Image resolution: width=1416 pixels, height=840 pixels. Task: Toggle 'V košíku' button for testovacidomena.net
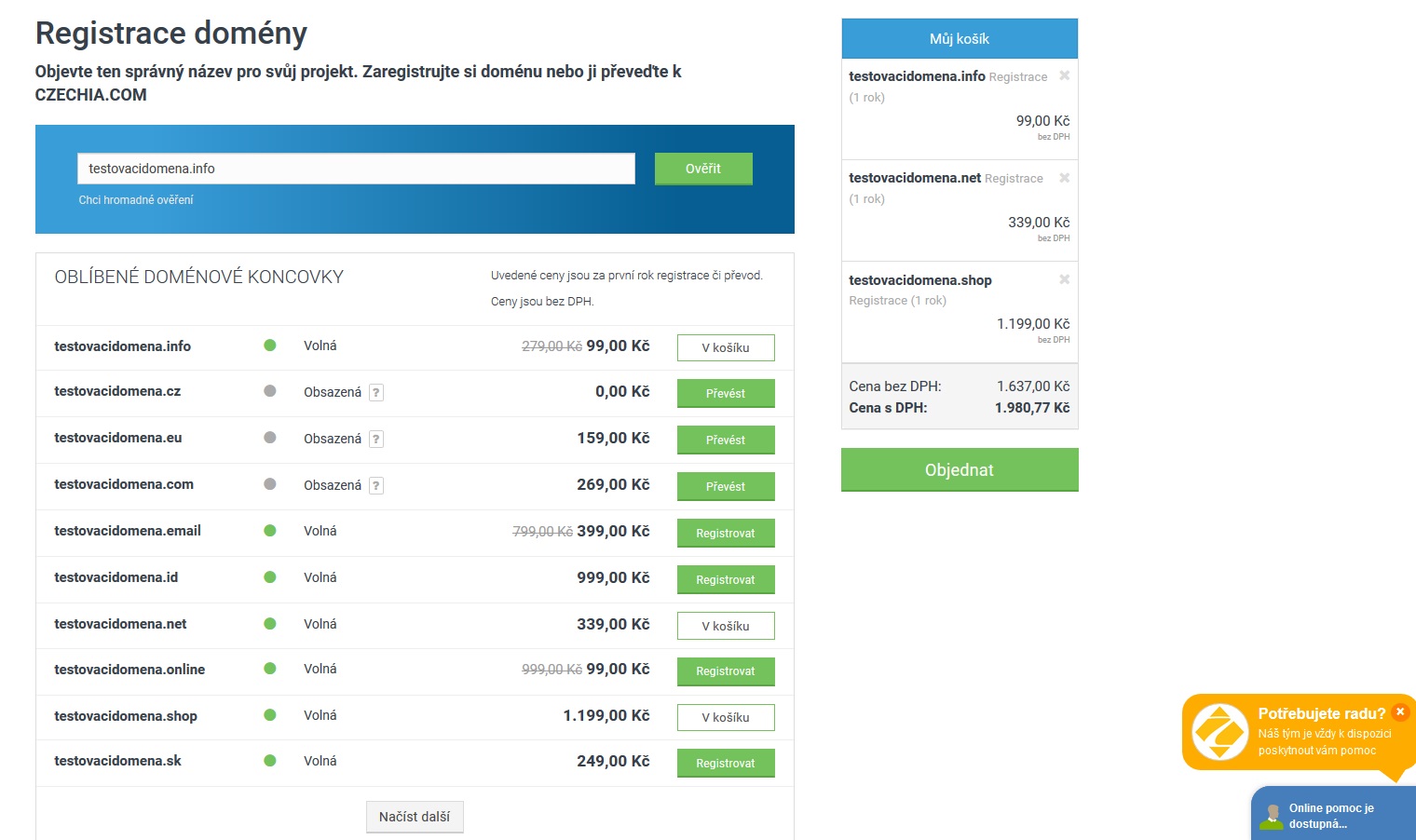[725, 626]
